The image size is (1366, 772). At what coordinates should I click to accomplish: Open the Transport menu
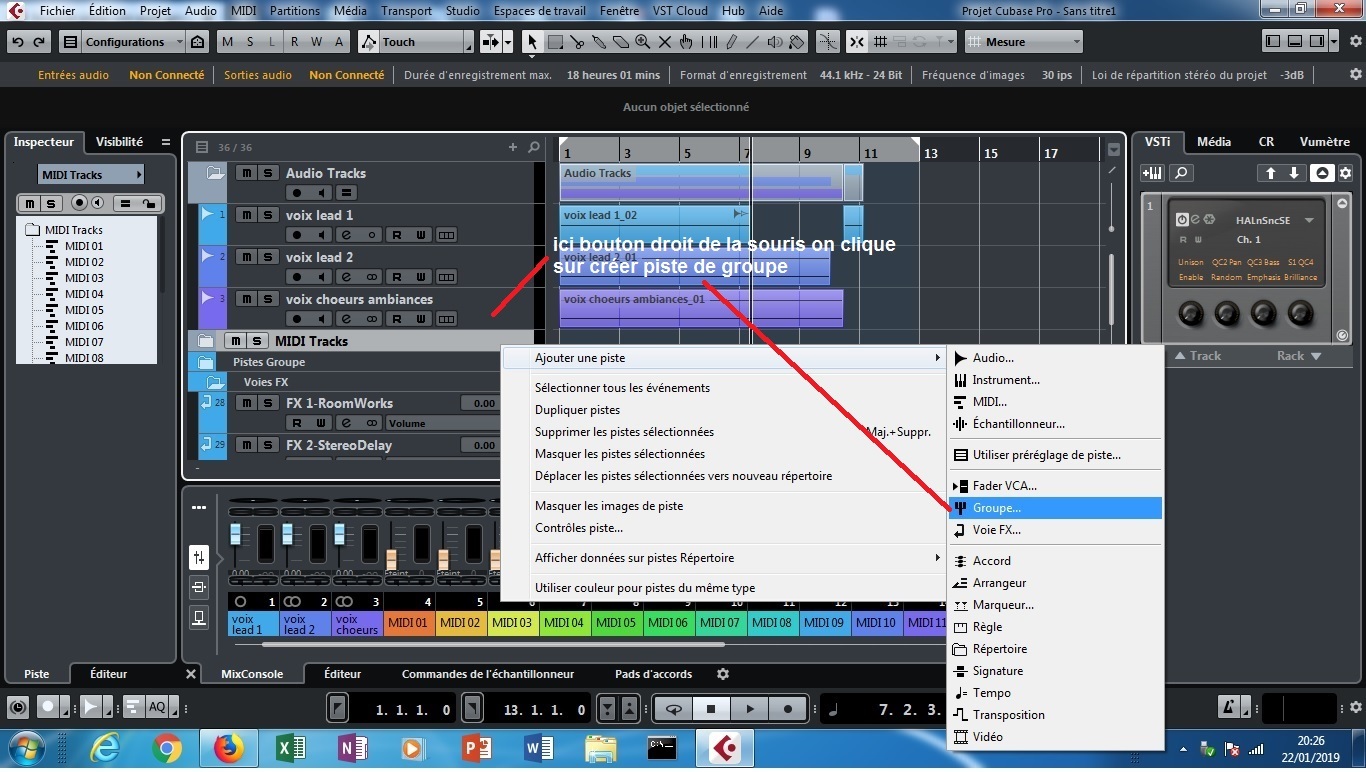click(405, 11)
